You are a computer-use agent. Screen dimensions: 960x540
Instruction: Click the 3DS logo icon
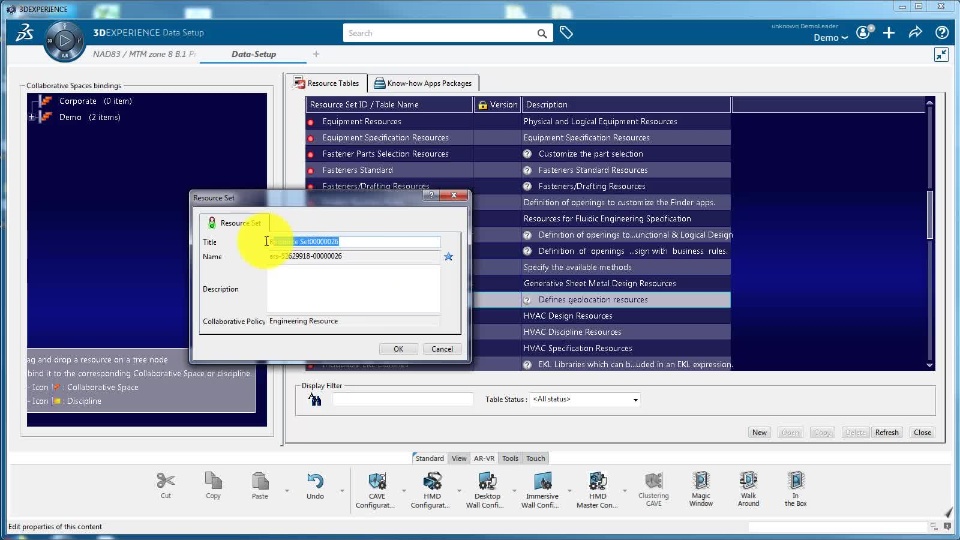[x=24, y=33]
